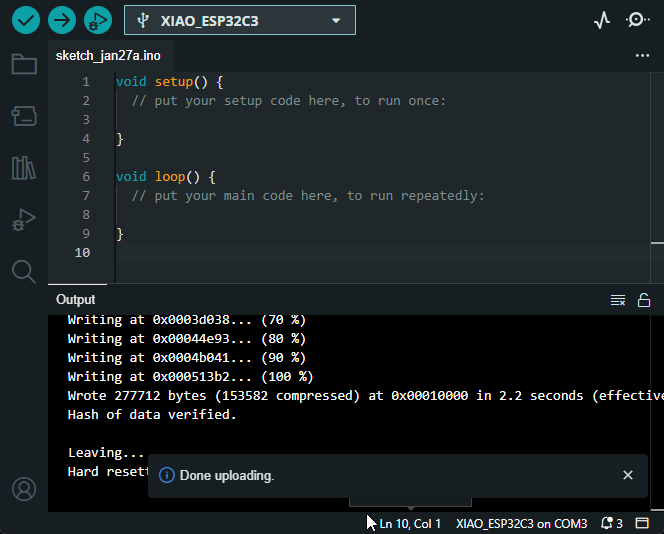Click the XIAO_ESP32C3 on COM3 status
664x534 pixels.
(521, 523)
